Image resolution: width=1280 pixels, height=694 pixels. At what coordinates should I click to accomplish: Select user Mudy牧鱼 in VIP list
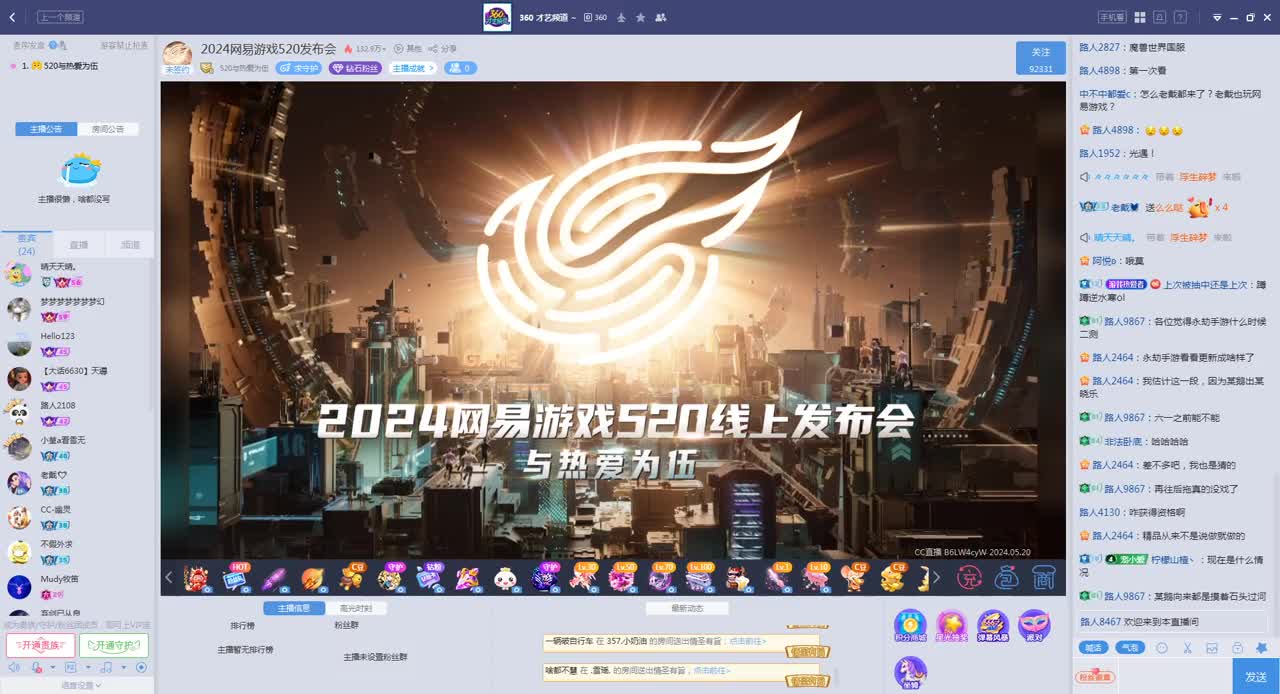coord(75,585)
